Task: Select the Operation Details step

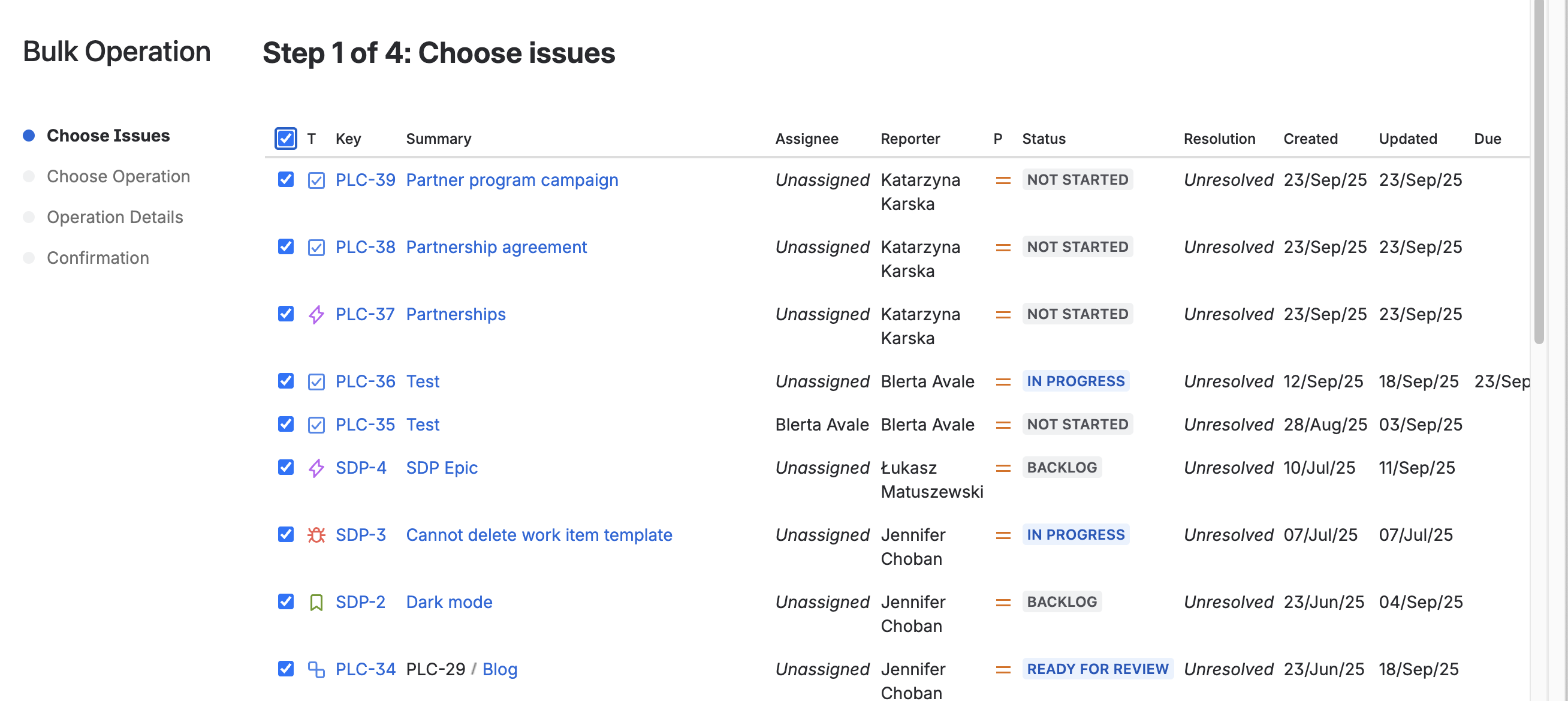Action: click(x=115, y=217)
